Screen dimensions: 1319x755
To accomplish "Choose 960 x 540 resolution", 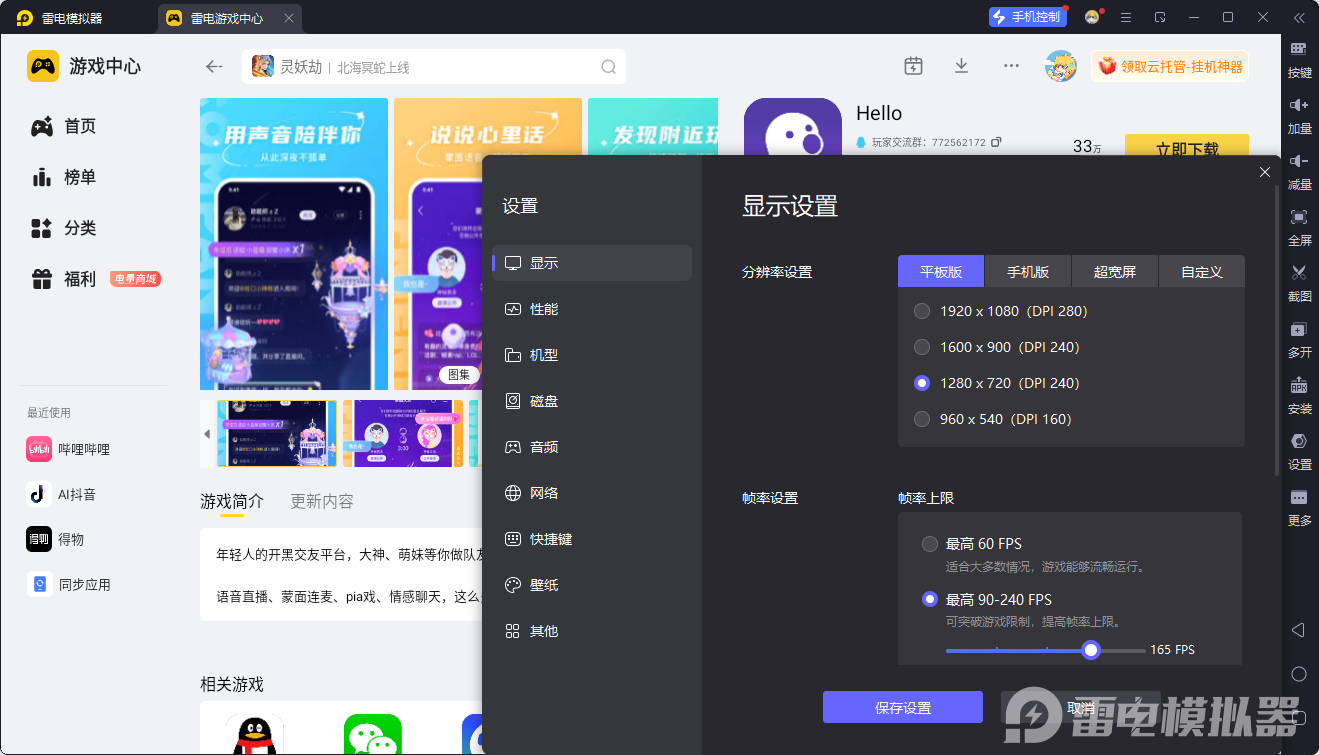I will coord(922,419).
